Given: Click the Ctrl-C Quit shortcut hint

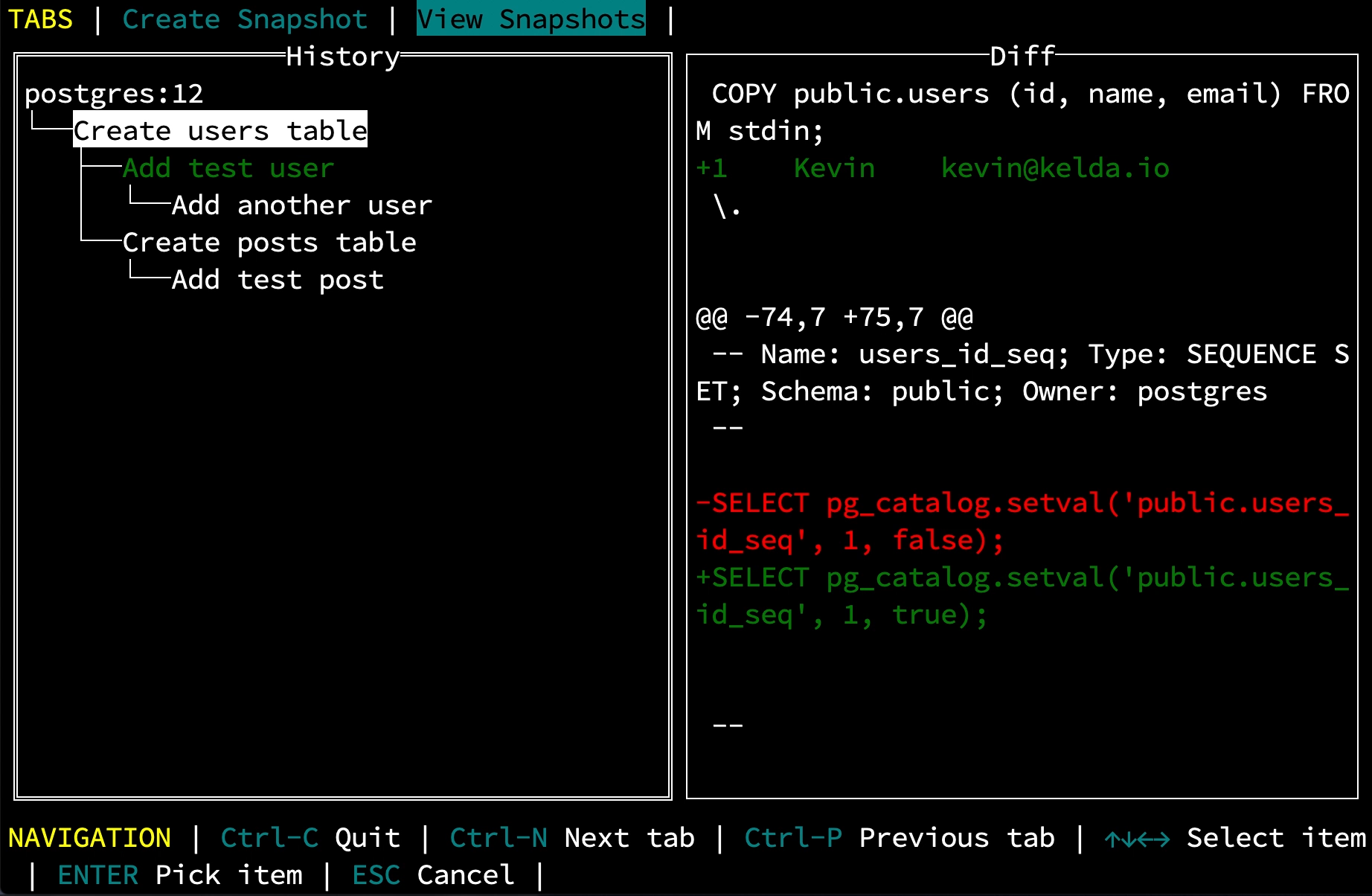Looking at the screenshot, I should 310,838.
